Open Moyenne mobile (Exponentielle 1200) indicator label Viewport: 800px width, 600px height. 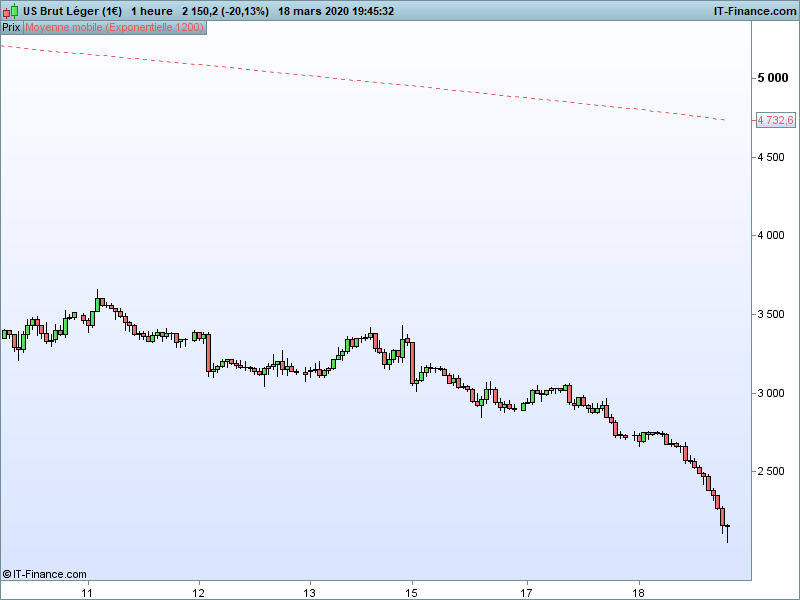click(x=114, y=28)
